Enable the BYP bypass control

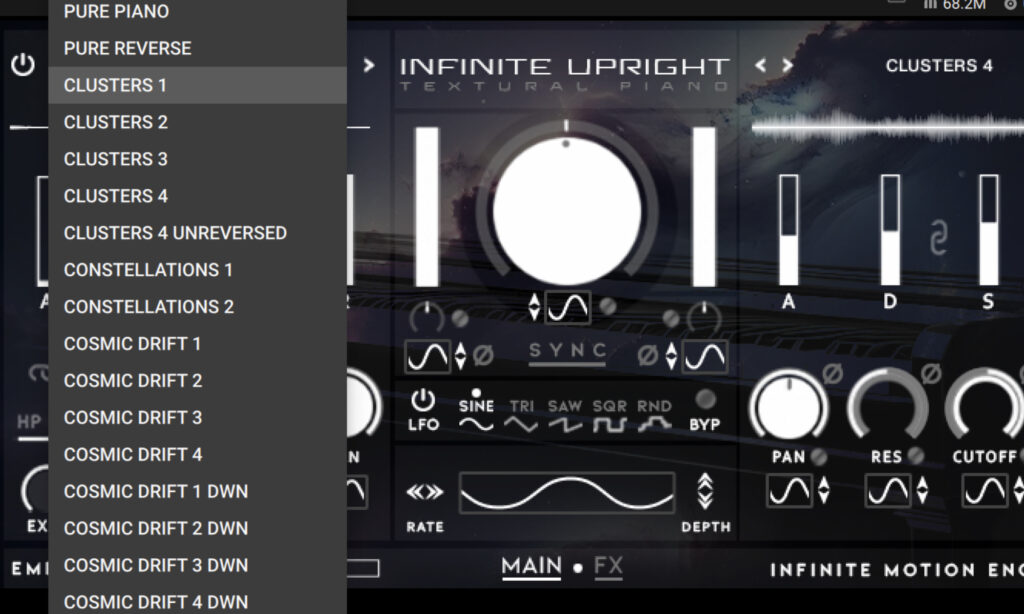coord(706,397)
